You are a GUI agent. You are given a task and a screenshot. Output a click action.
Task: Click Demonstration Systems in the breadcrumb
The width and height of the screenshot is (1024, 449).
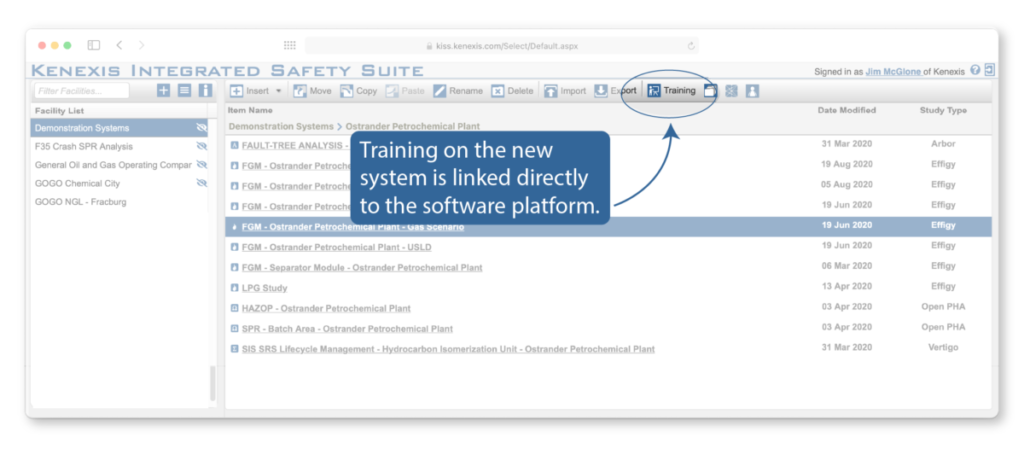tap(280, 126)
